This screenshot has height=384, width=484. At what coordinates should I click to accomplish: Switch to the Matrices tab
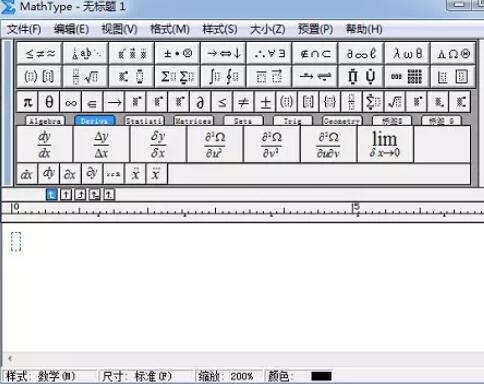click(x=194, y=121)
